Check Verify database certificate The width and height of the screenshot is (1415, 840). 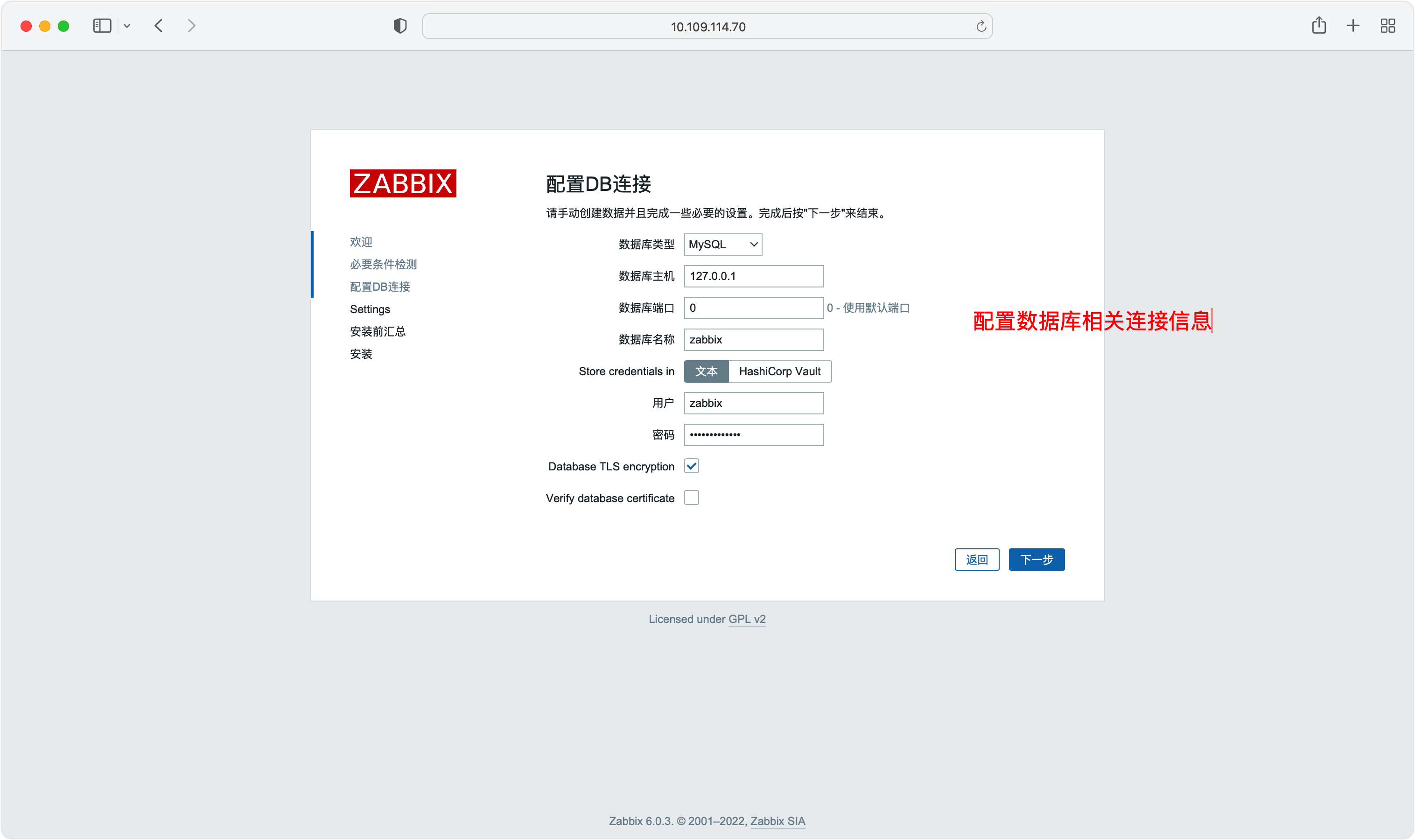[691, 497]
